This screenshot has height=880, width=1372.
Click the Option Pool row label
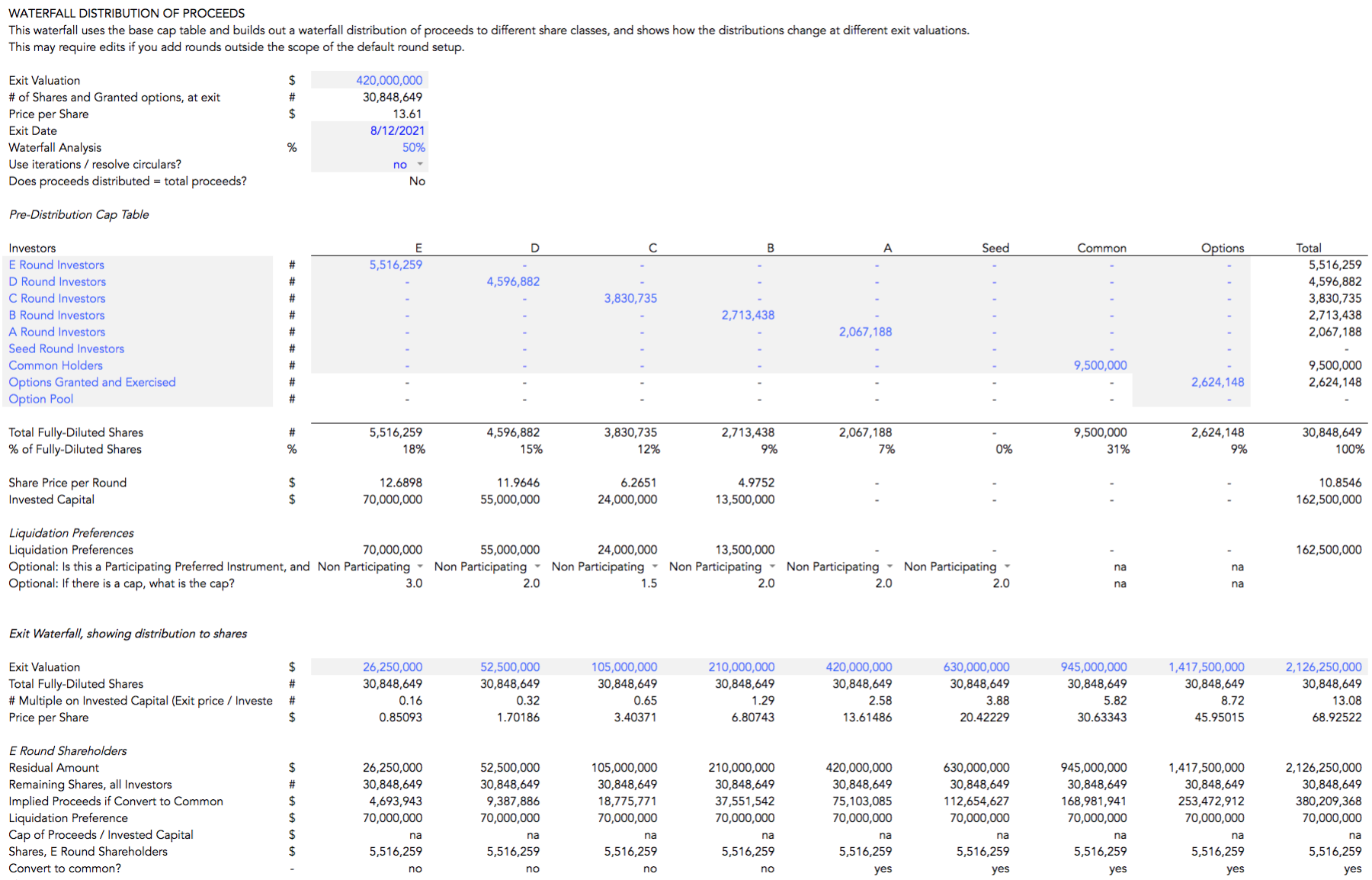(41, 399)
